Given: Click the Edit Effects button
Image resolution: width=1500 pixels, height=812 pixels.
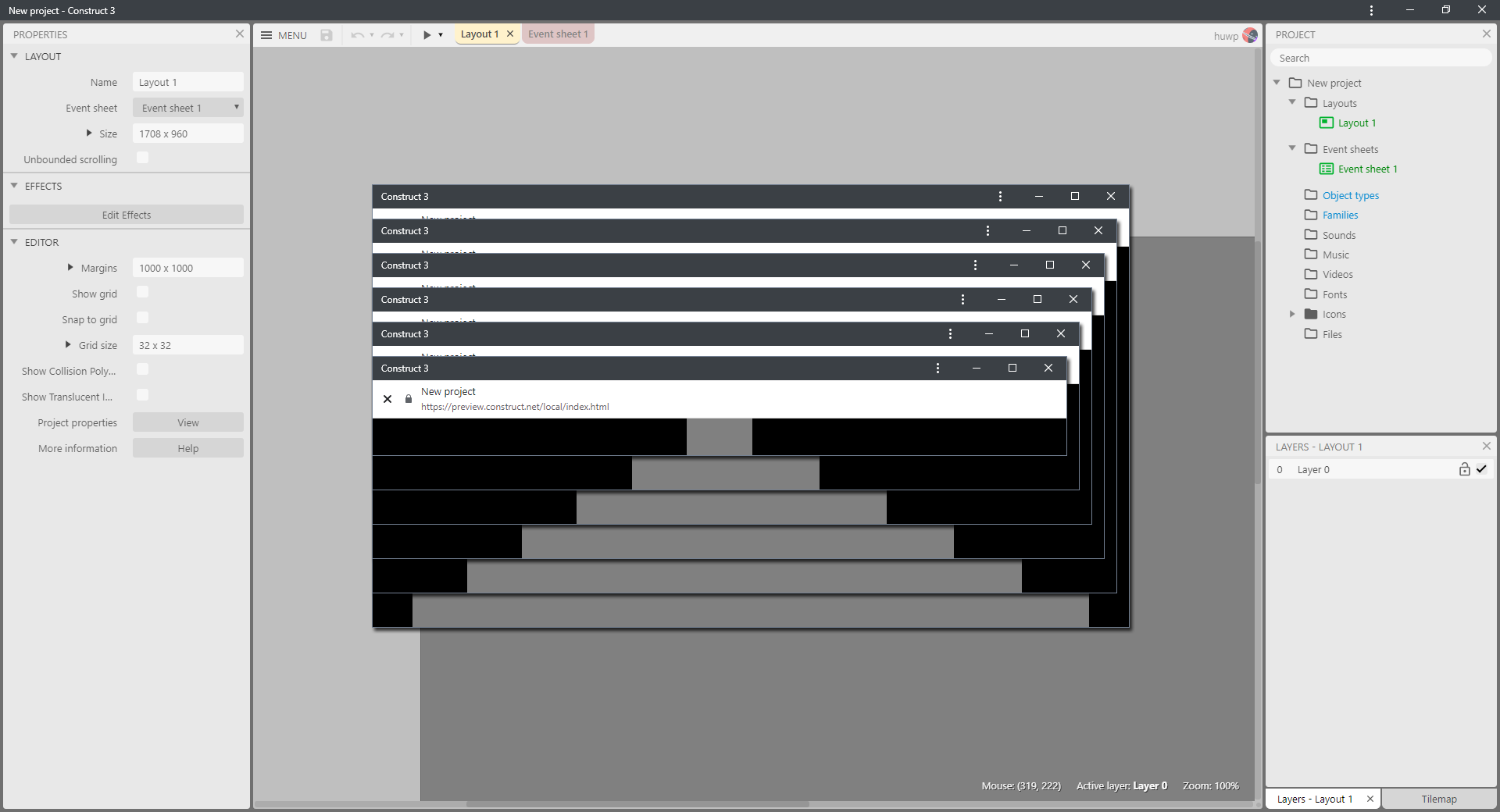Looking at the screenshot, I should tap(127, 215).
